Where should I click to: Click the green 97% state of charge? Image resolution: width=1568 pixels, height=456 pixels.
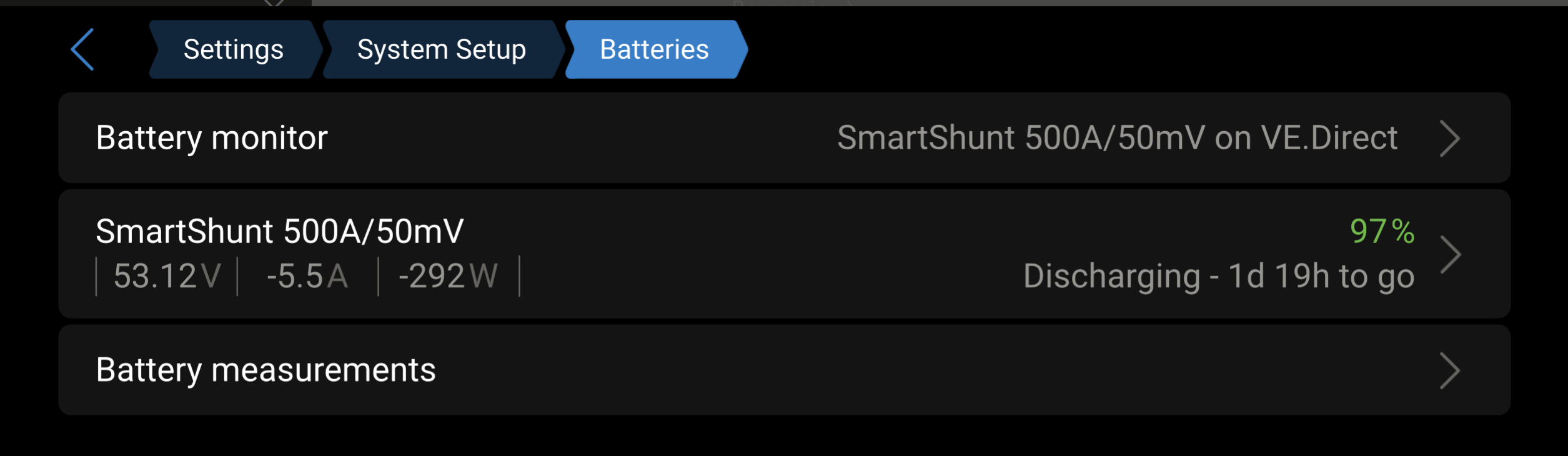click(x=1382, y=232)
